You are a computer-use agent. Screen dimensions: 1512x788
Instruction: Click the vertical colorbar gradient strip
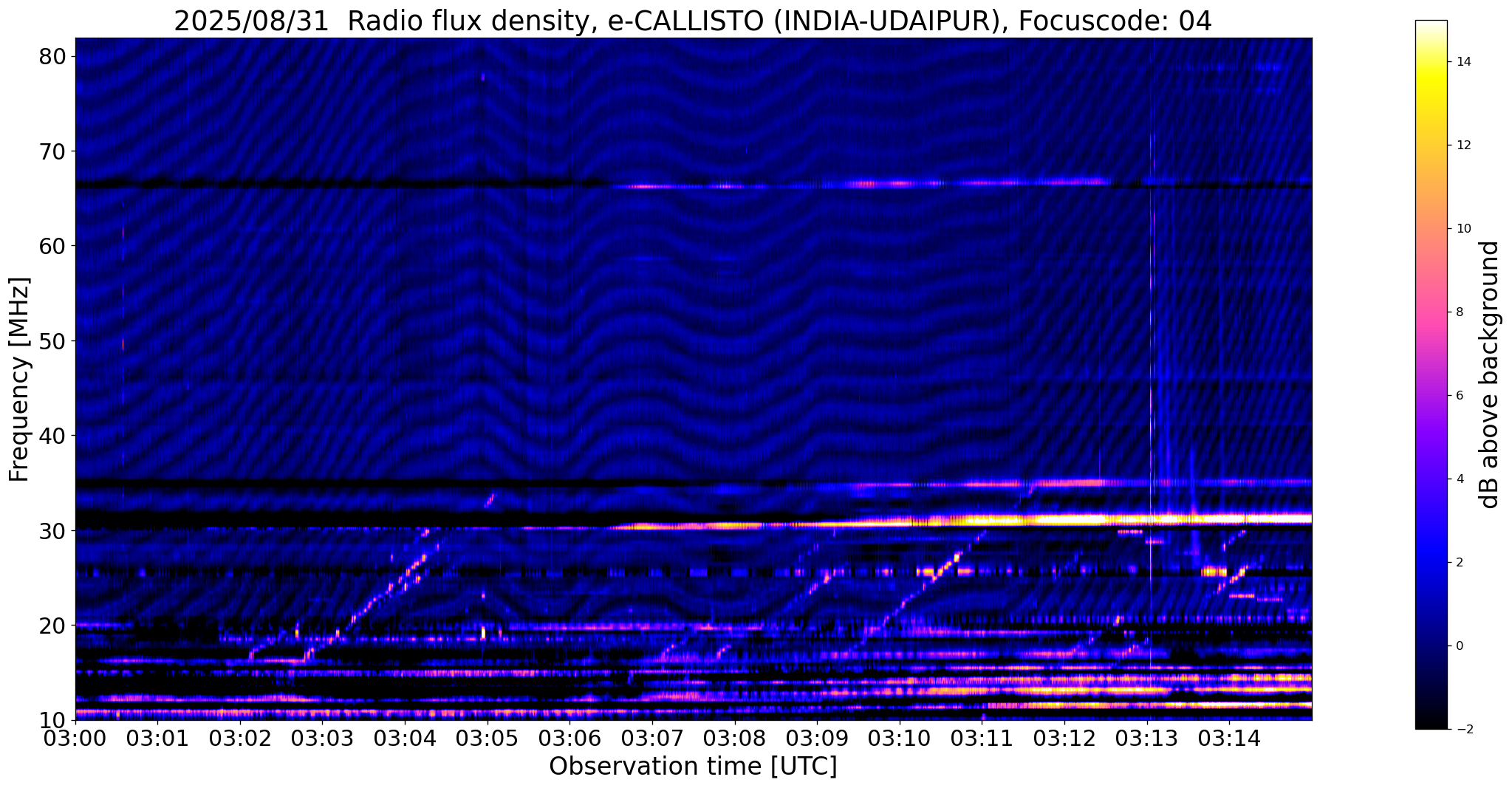1431,374
